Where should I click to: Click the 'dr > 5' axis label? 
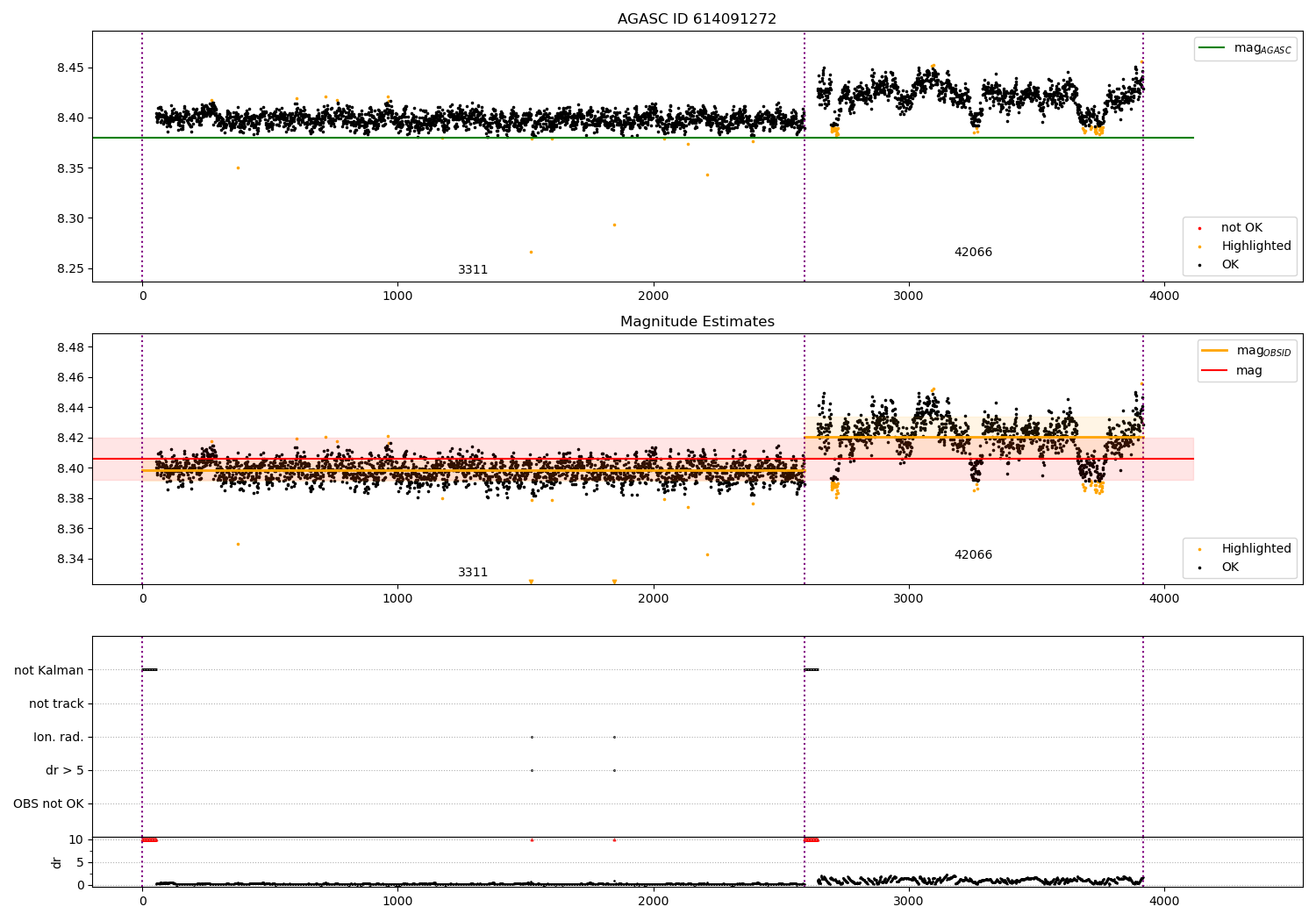pyautogui.click(x=65, y=770)
